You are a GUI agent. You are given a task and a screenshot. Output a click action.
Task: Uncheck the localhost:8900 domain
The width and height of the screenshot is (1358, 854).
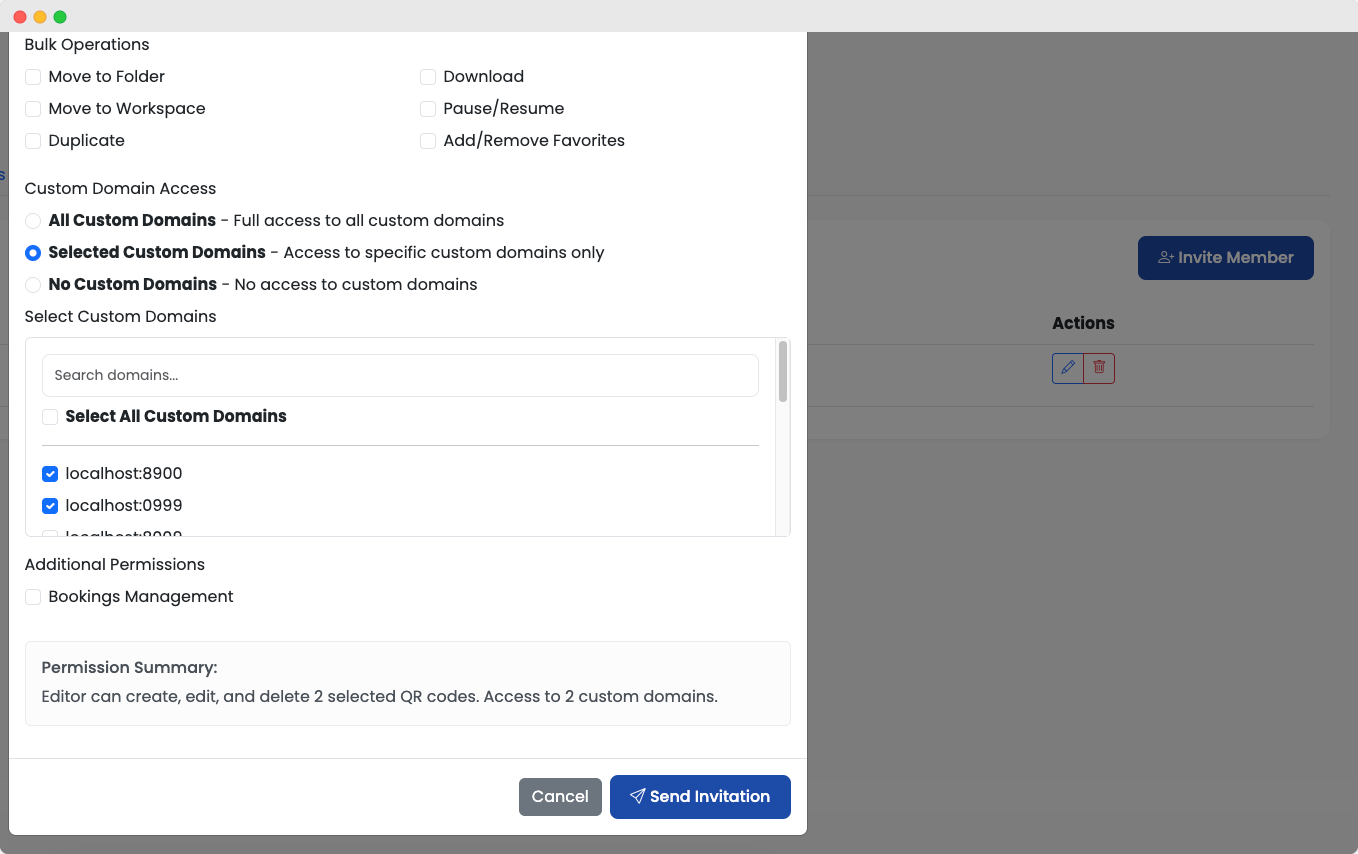[50, 474]
